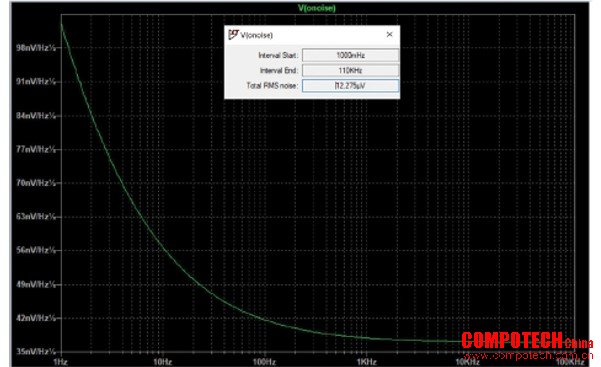Click the 91nV/Hz½ y-axis label

[x=36, y=82]
